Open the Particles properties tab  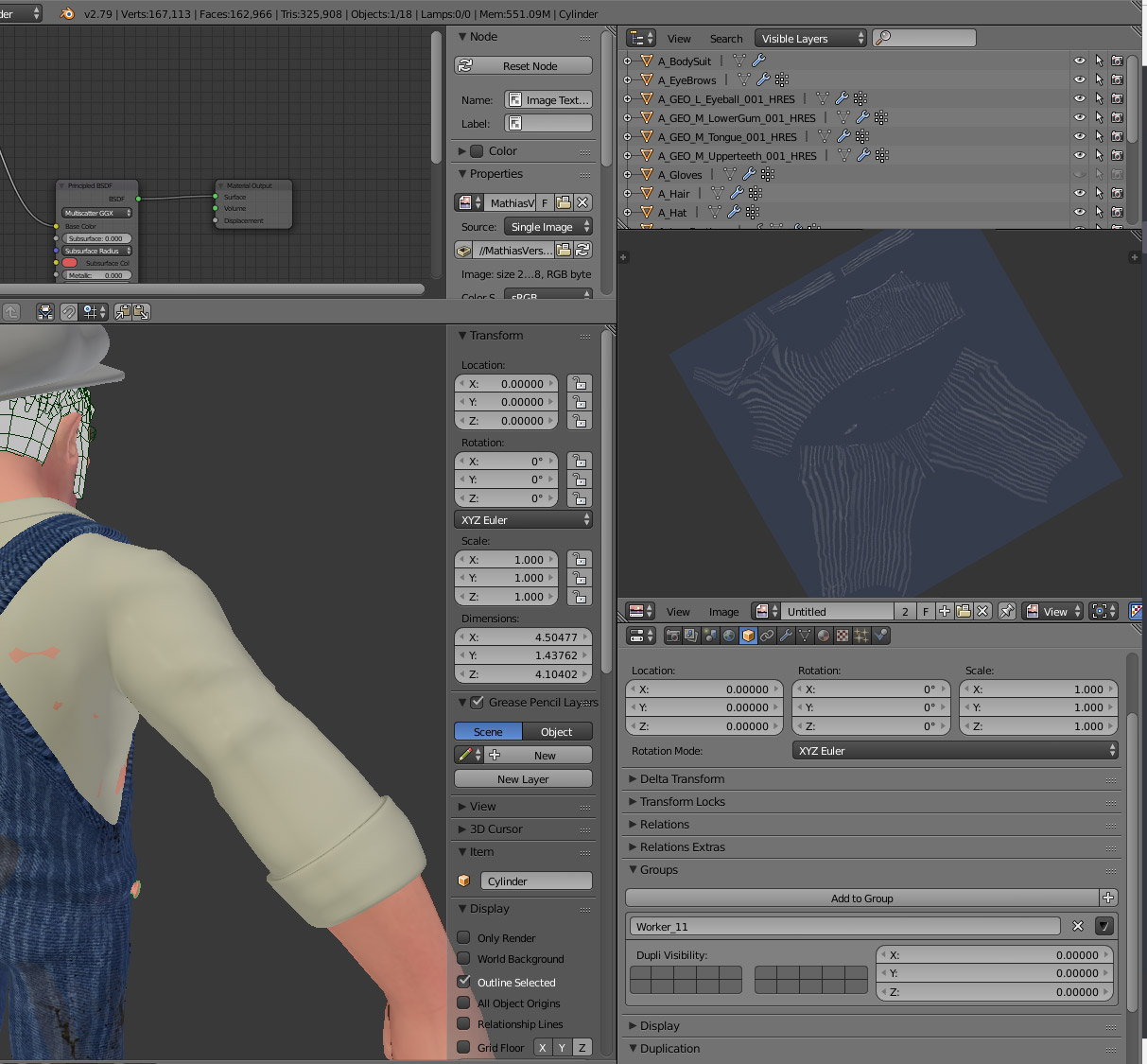[861, 636]
